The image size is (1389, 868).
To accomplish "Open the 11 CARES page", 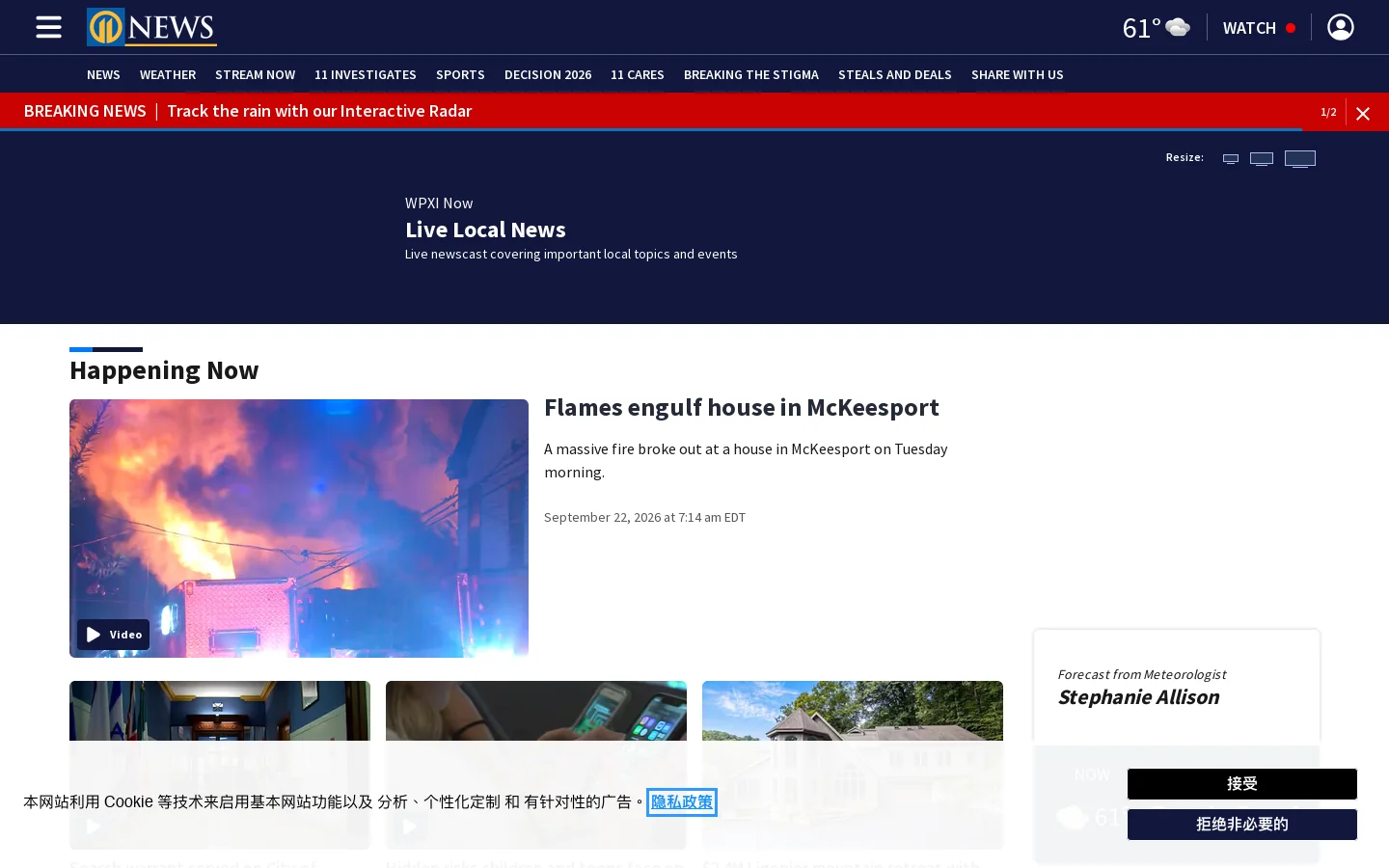I will [x=638, y=74].
